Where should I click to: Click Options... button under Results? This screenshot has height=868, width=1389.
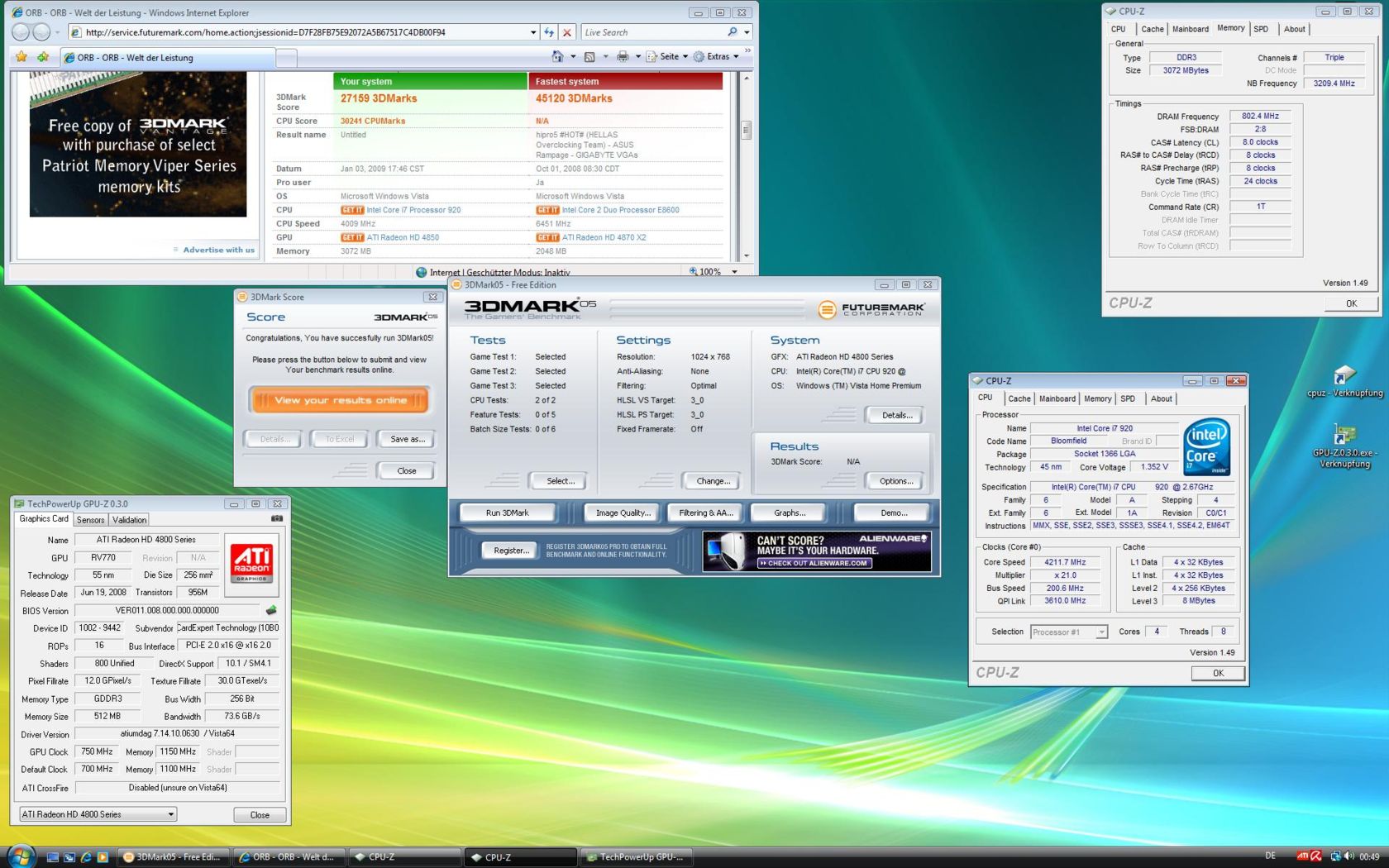pyautogui.click(x=897, y=481)
